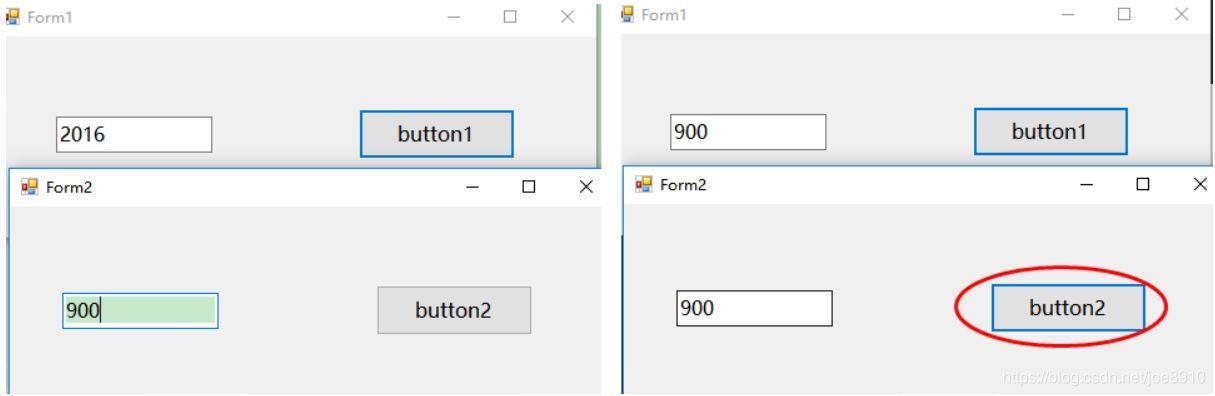Click button1 in the left Form1 window

click(x=436, y=134)
